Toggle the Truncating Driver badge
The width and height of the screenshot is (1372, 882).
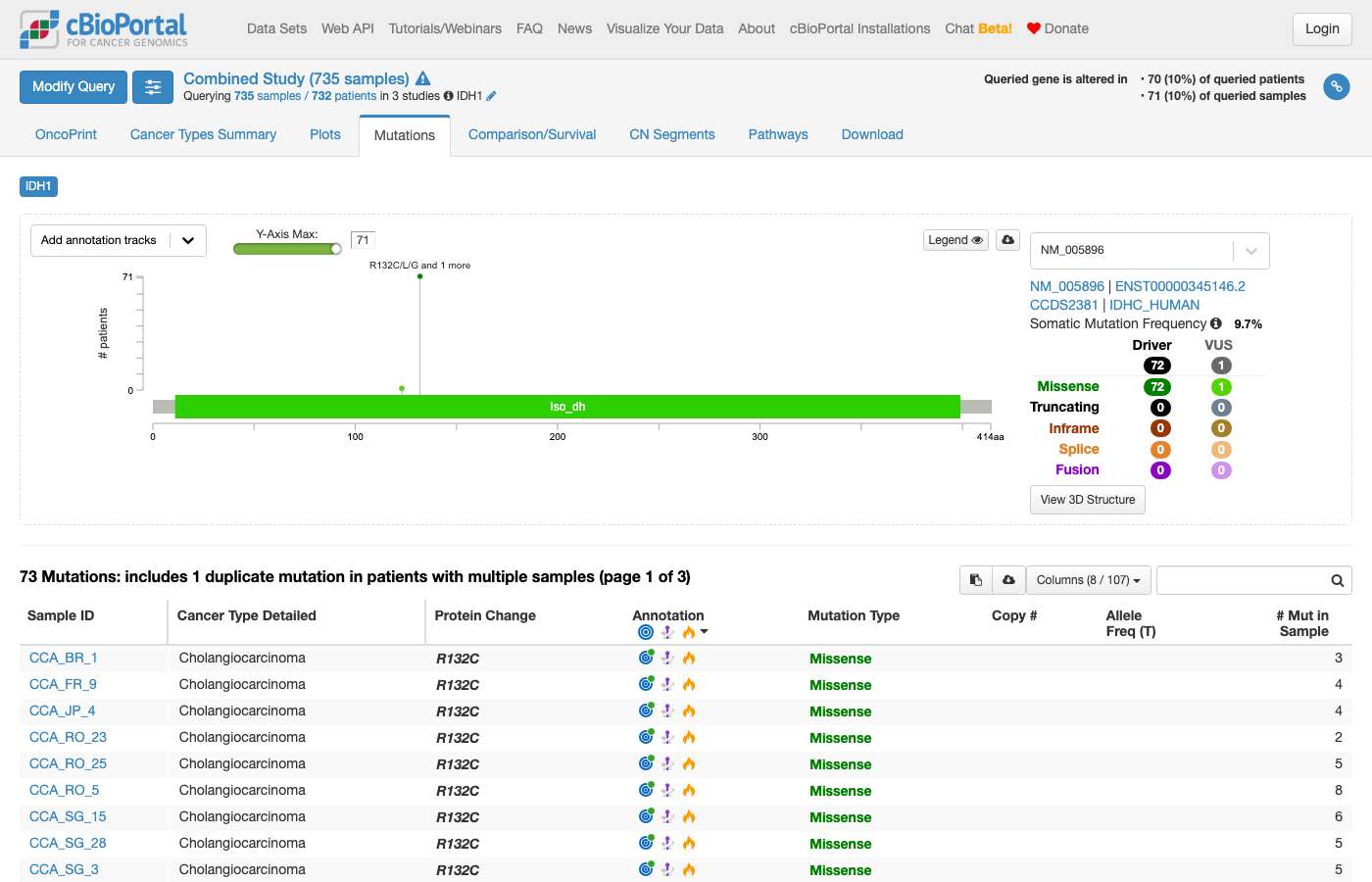1160,408
